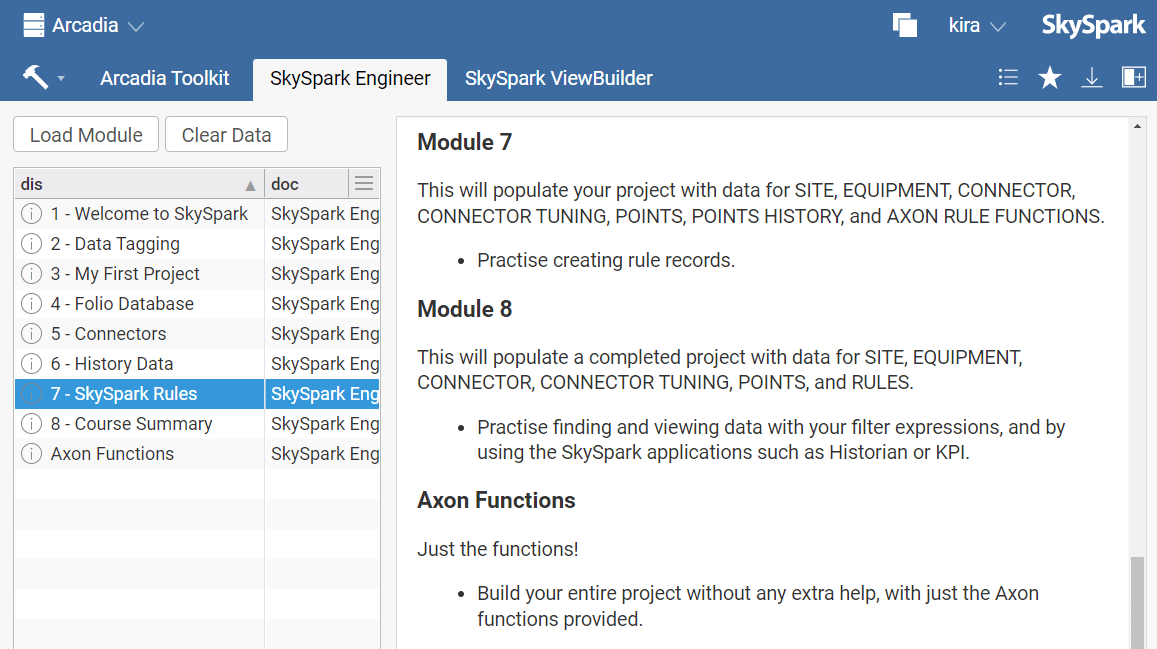The height and width of the screenshot is (649, 1157).
Task: Select the 'Axon Functions' list row
Action: (197, 454)
